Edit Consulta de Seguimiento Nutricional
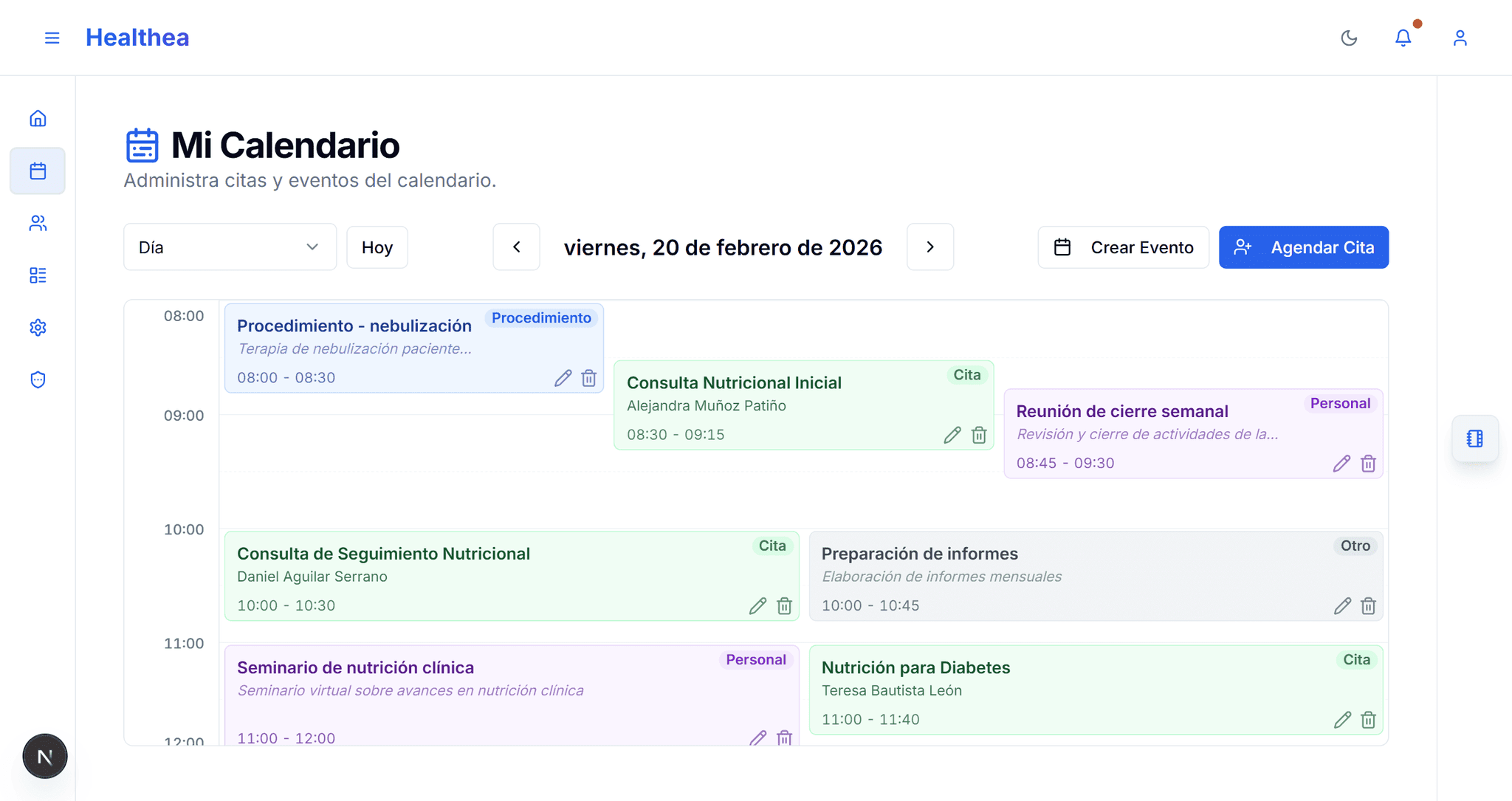The image size is (1512, 801). coord(757,606)
